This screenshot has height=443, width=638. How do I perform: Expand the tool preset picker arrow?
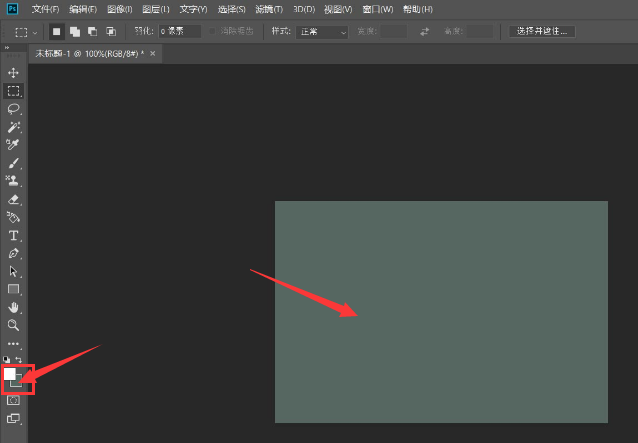(x=36, y=32)
